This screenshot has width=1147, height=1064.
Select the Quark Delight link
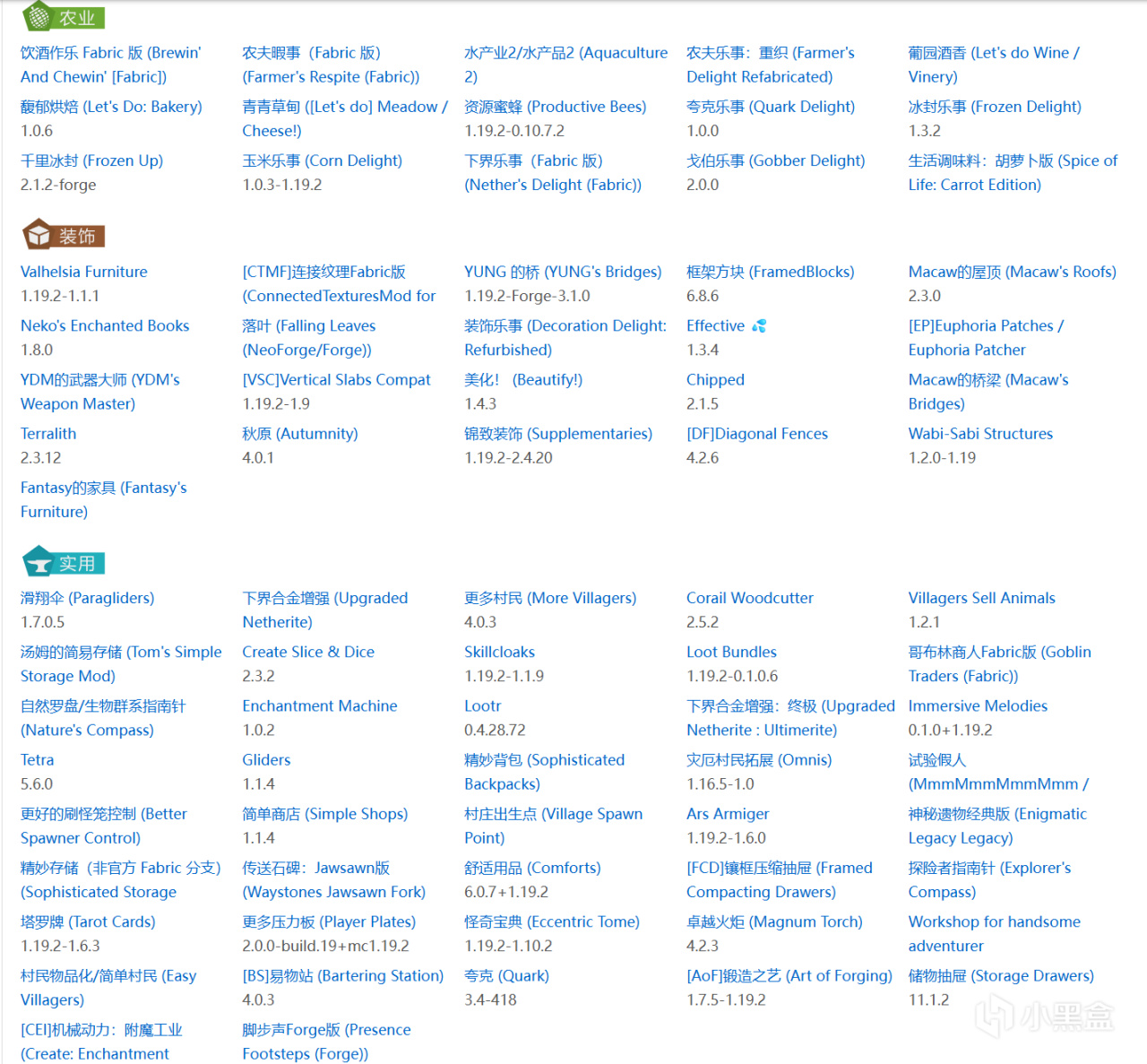771,107
